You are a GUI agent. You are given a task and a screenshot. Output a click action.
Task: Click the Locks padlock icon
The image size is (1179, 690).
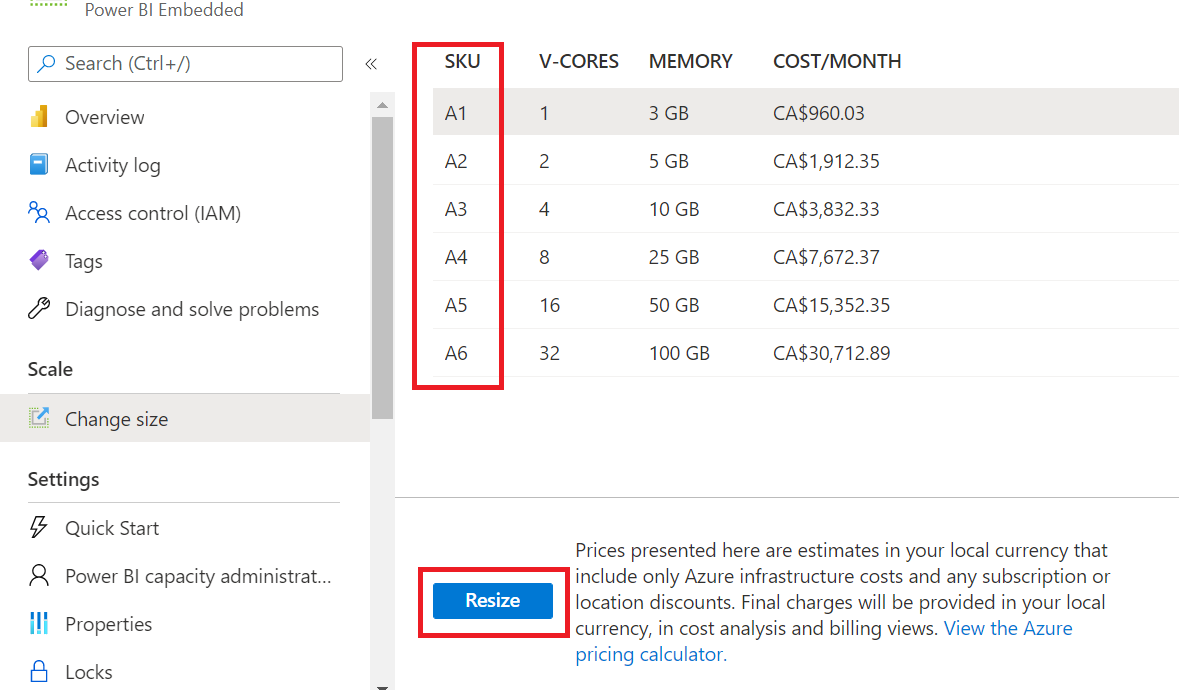pyautogui.click(x=39, y=671)
